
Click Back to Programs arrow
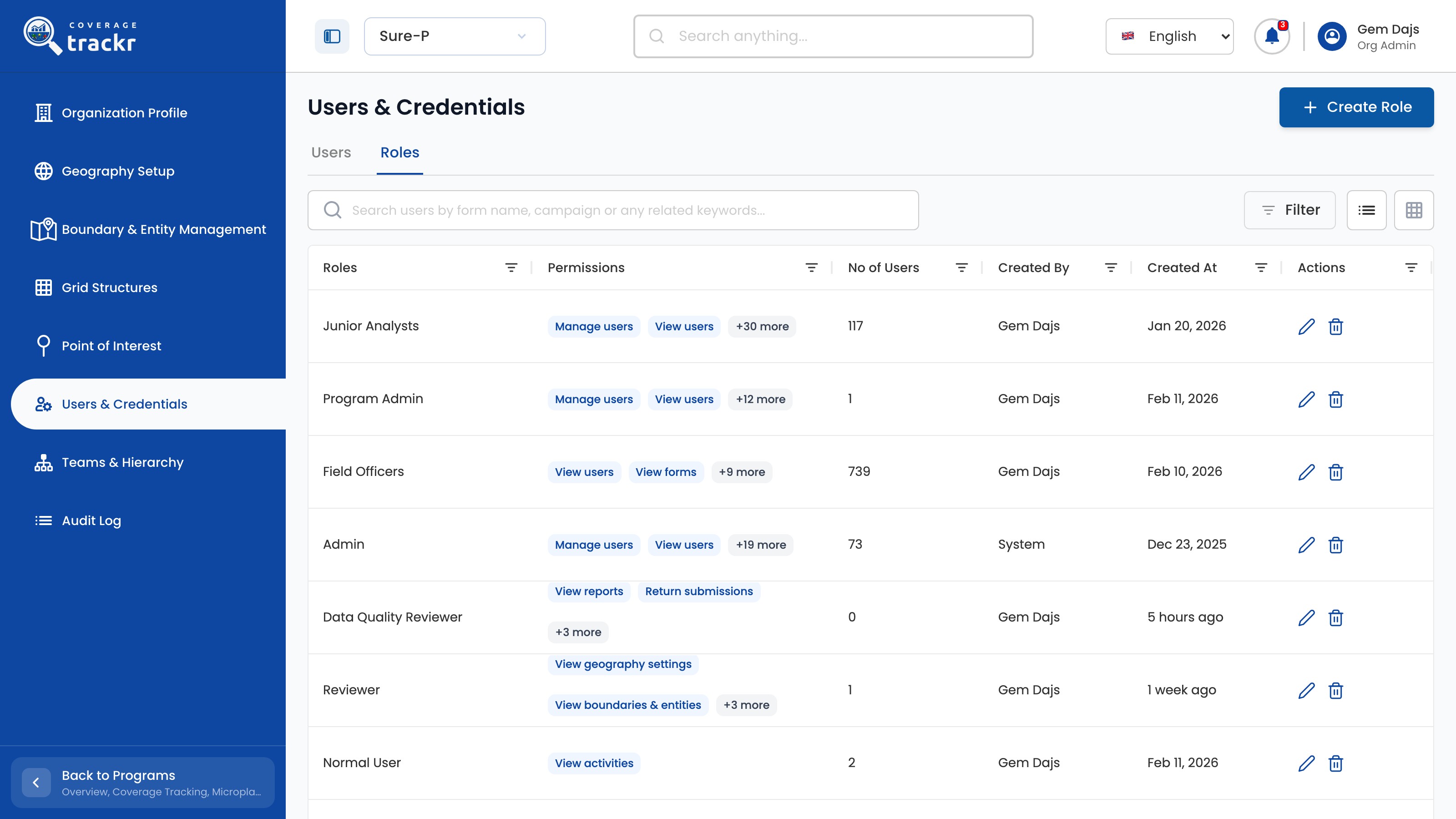36,782
